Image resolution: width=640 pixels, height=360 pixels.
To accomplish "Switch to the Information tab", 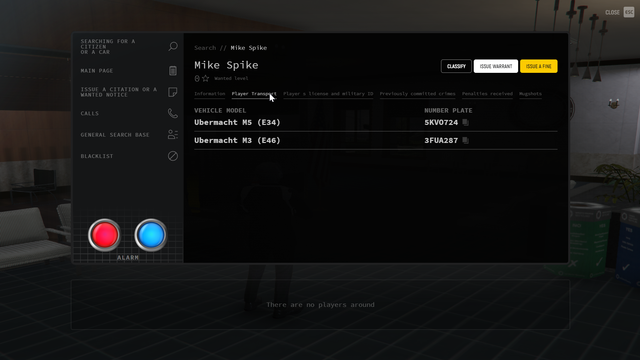I will [209, 94].
